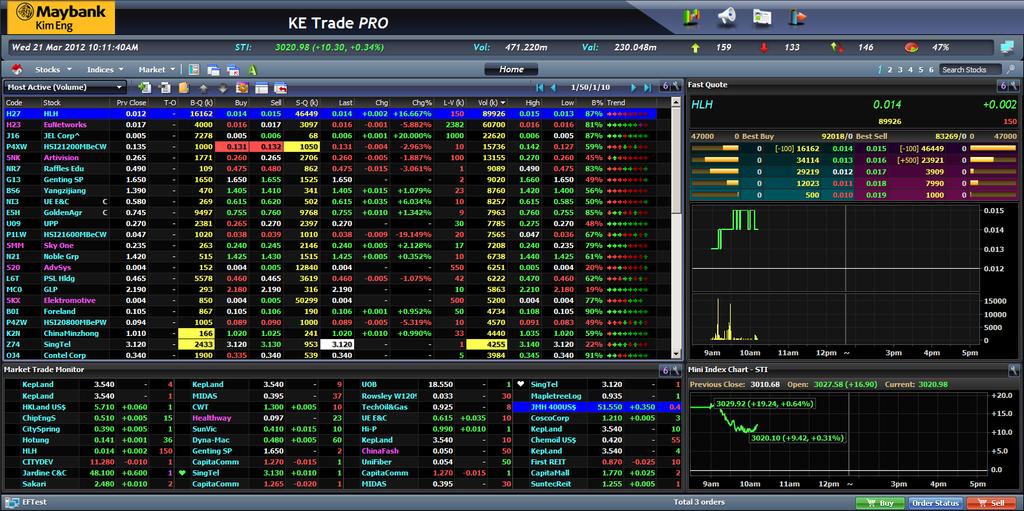Image resolution: width=1024 pixels, height=511 pixels.
Task: Jump to first page of stock list
Action: 539,87
